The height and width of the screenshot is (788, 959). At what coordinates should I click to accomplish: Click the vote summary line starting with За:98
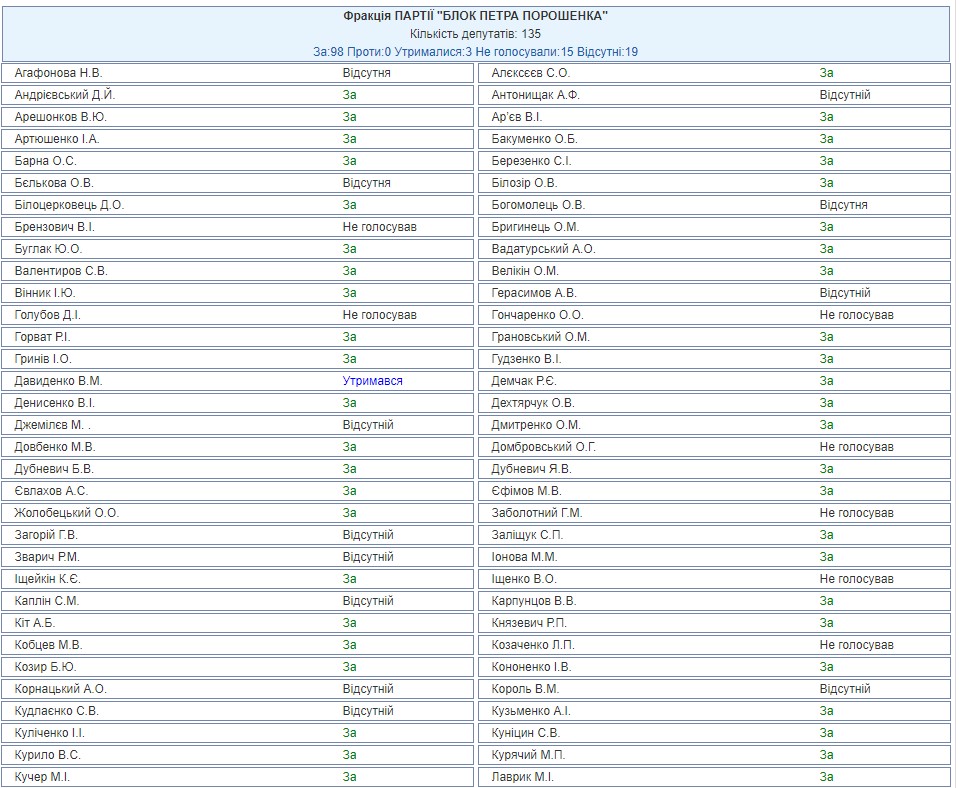tap(475, 51)
